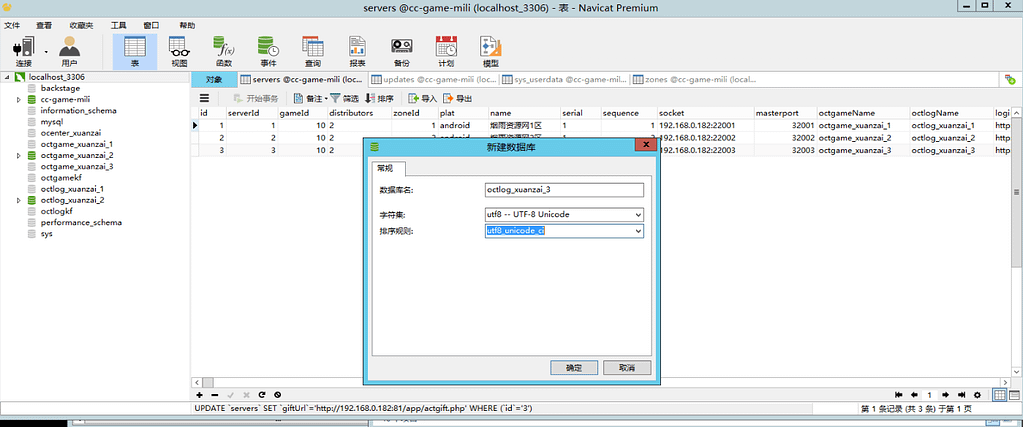Switch to the 对象 tab
Screen dimensions: 1023x427
214,80
